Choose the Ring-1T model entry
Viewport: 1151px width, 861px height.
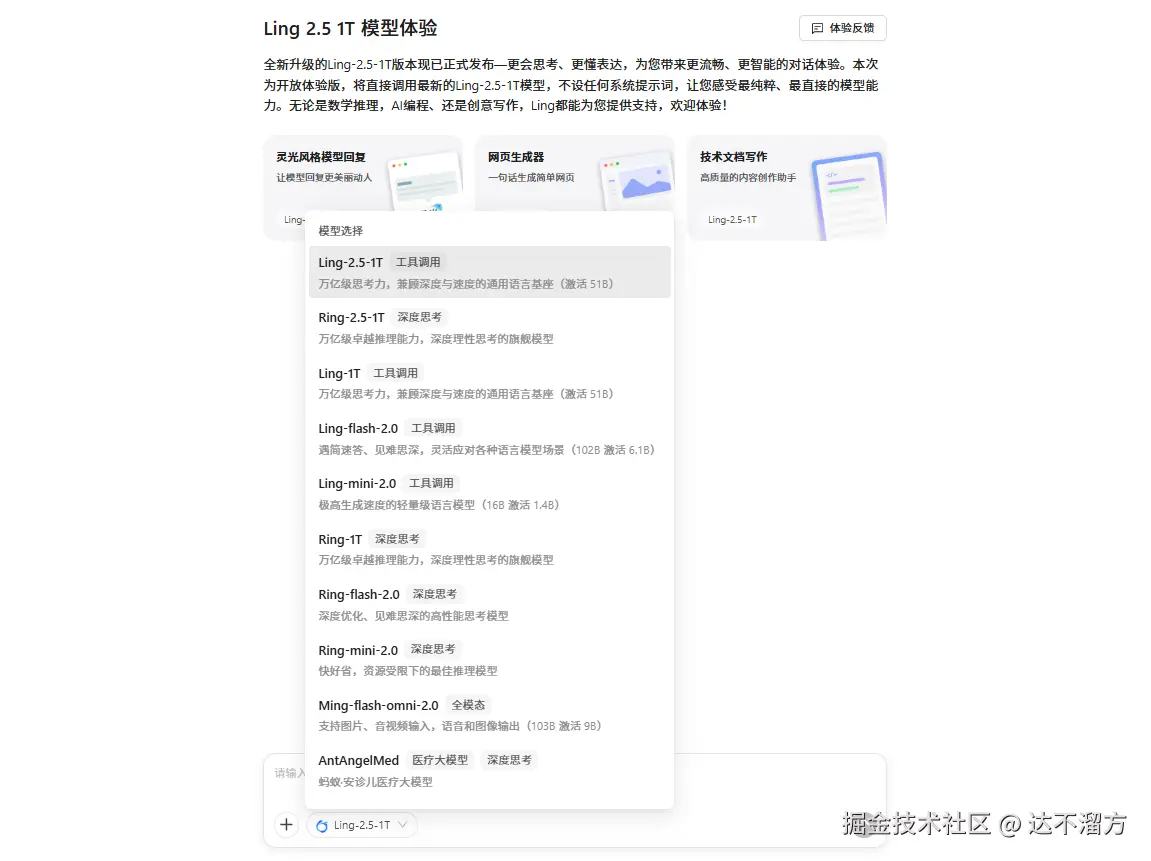[490, 549]
